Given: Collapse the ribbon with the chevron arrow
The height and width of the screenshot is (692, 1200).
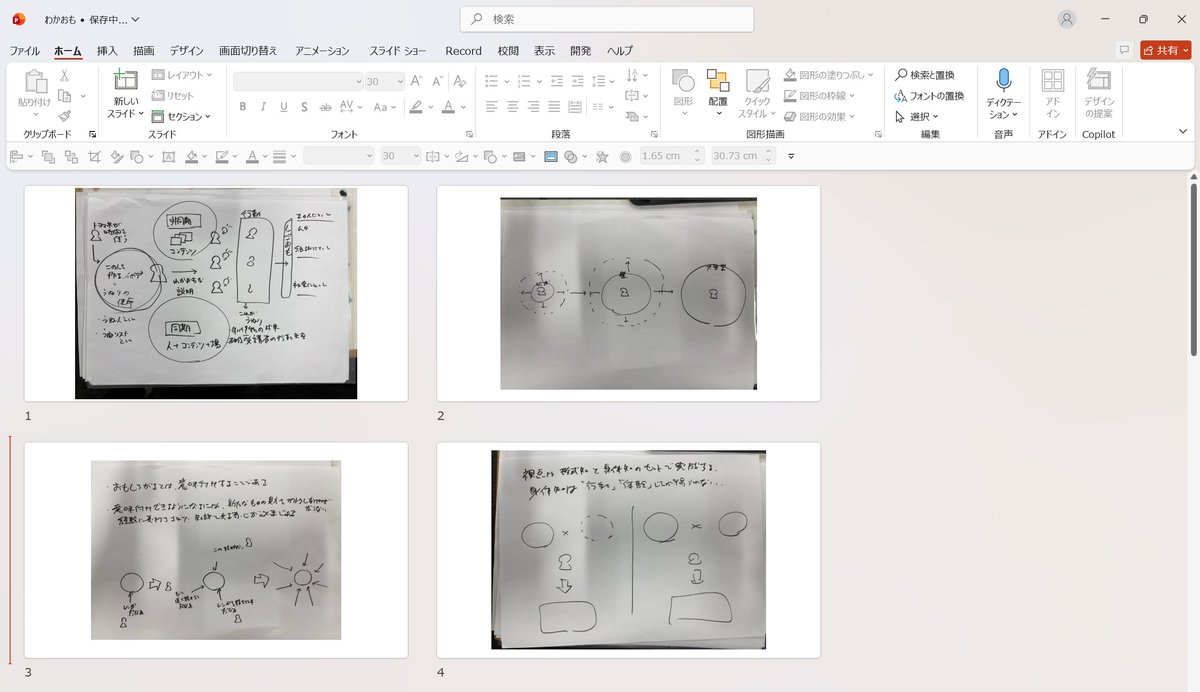Looking at the screenshot, I should [1183, 131].
